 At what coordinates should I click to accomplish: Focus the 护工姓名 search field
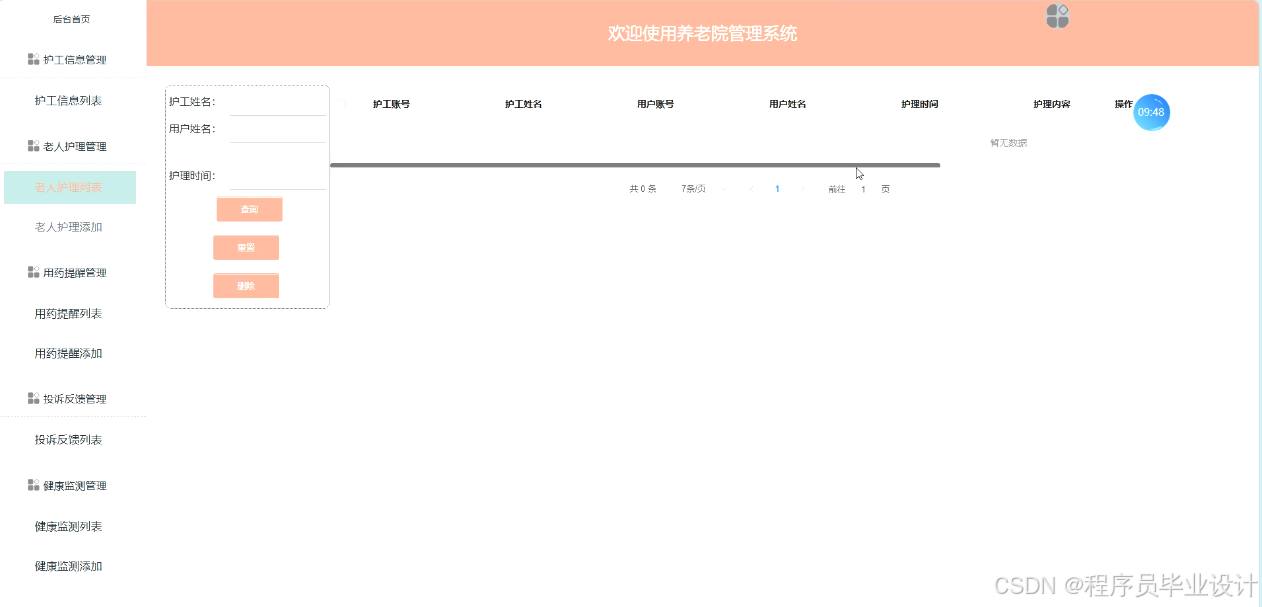(278, 102)
